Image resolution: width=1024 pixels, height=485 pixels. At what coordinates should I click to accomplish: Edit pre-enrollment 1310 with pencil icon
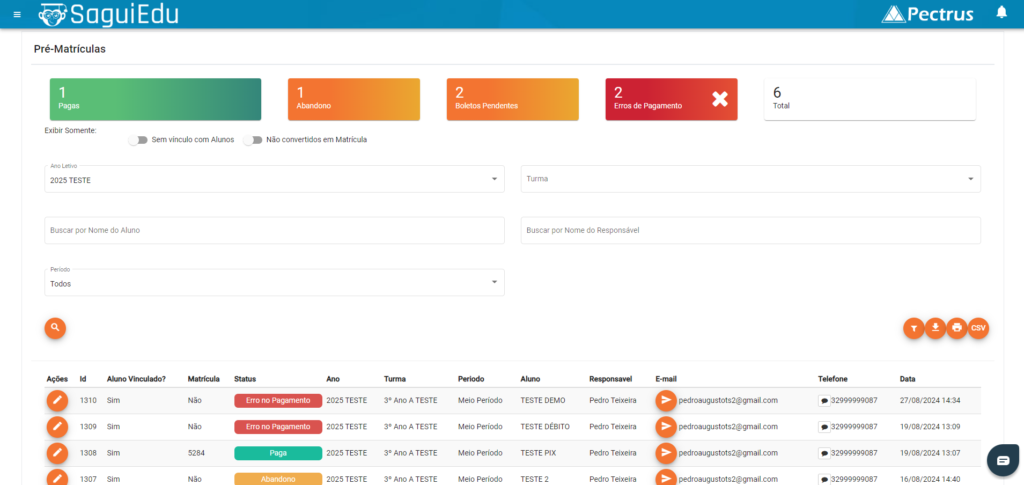(x=58, y=400)
